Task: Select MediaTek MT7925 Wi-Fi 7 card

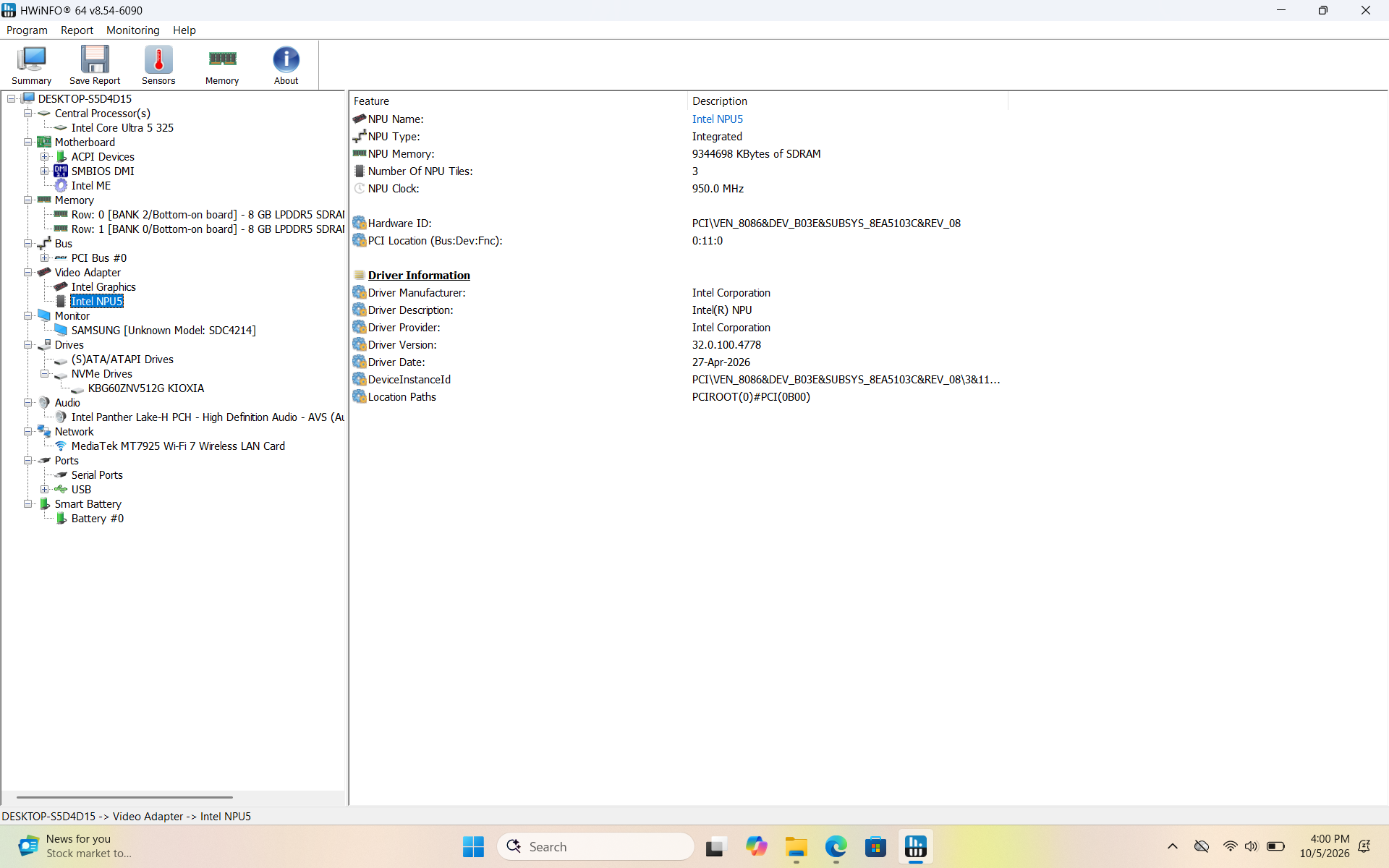Action: point(178,446)
